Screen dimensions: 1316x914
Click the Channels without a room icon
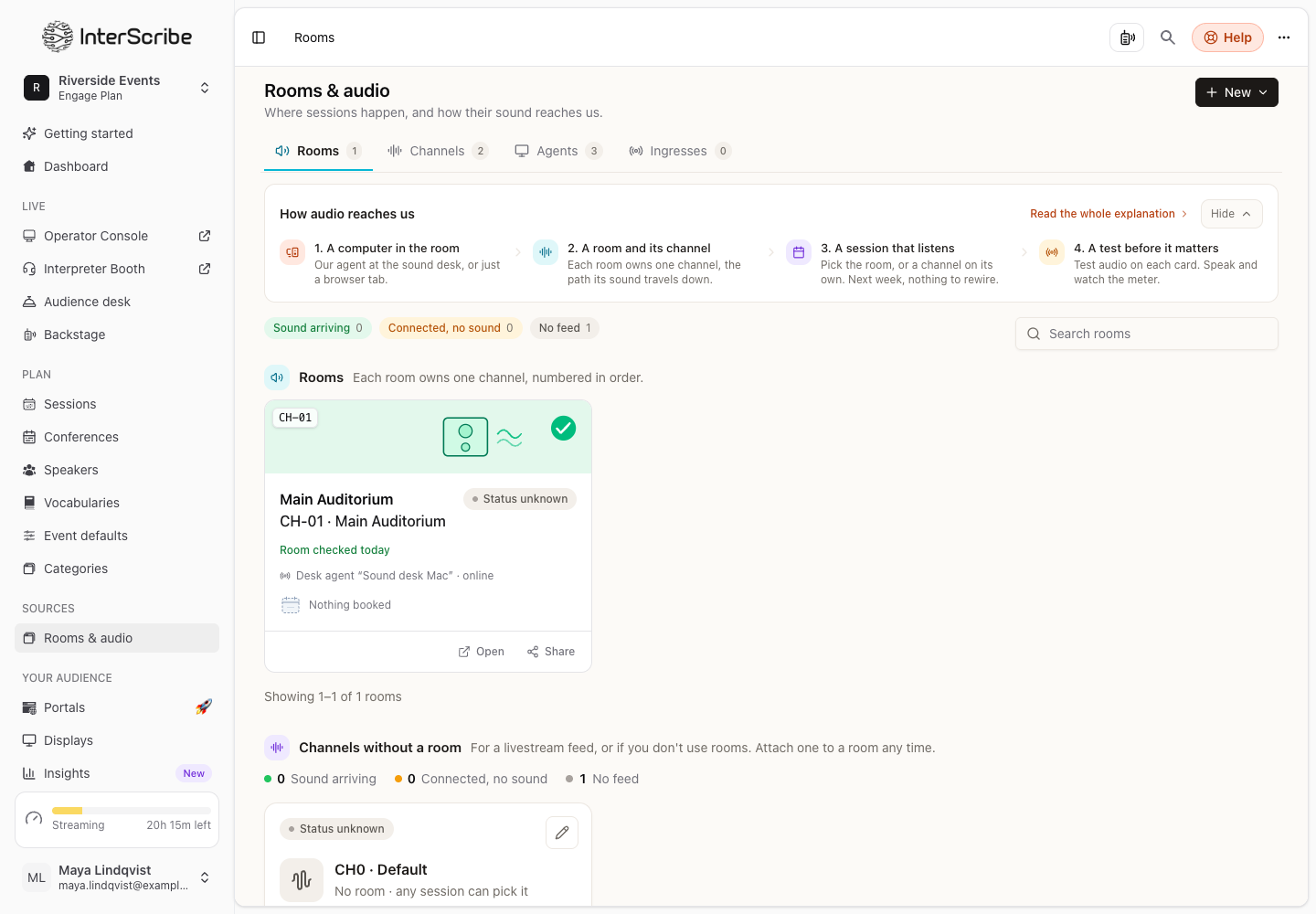(277, 748)
